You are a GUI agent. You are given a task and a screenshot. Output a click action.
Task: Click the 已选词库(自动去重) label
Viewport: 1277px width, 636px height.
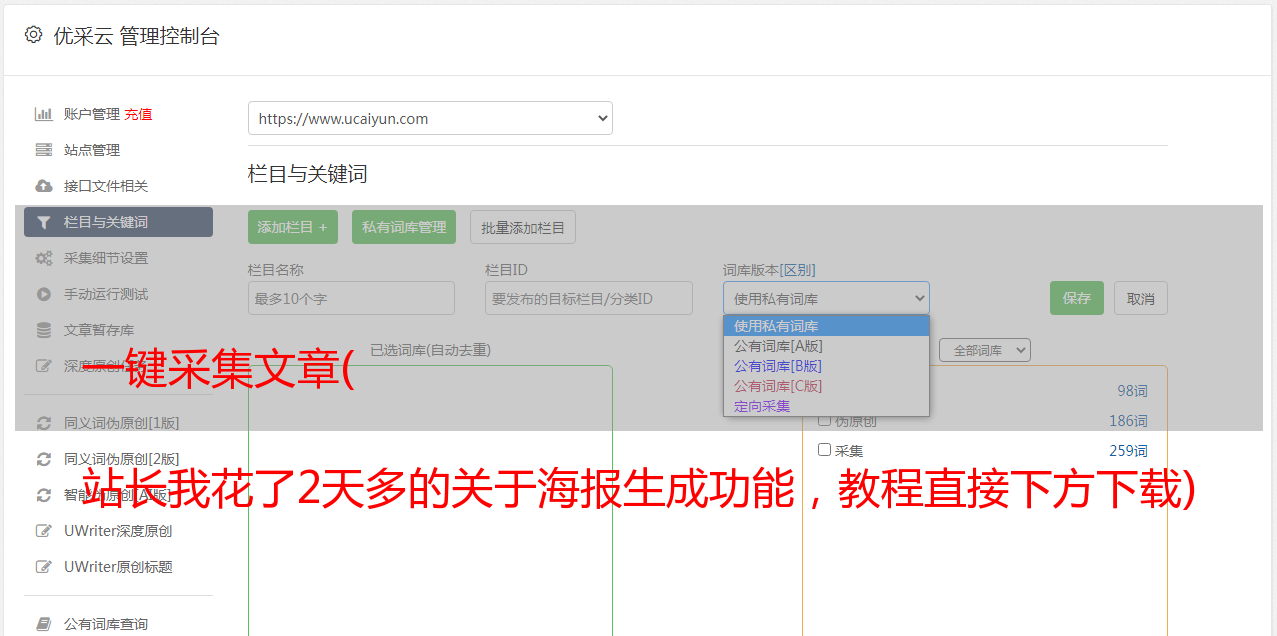(x=430, y=349)
